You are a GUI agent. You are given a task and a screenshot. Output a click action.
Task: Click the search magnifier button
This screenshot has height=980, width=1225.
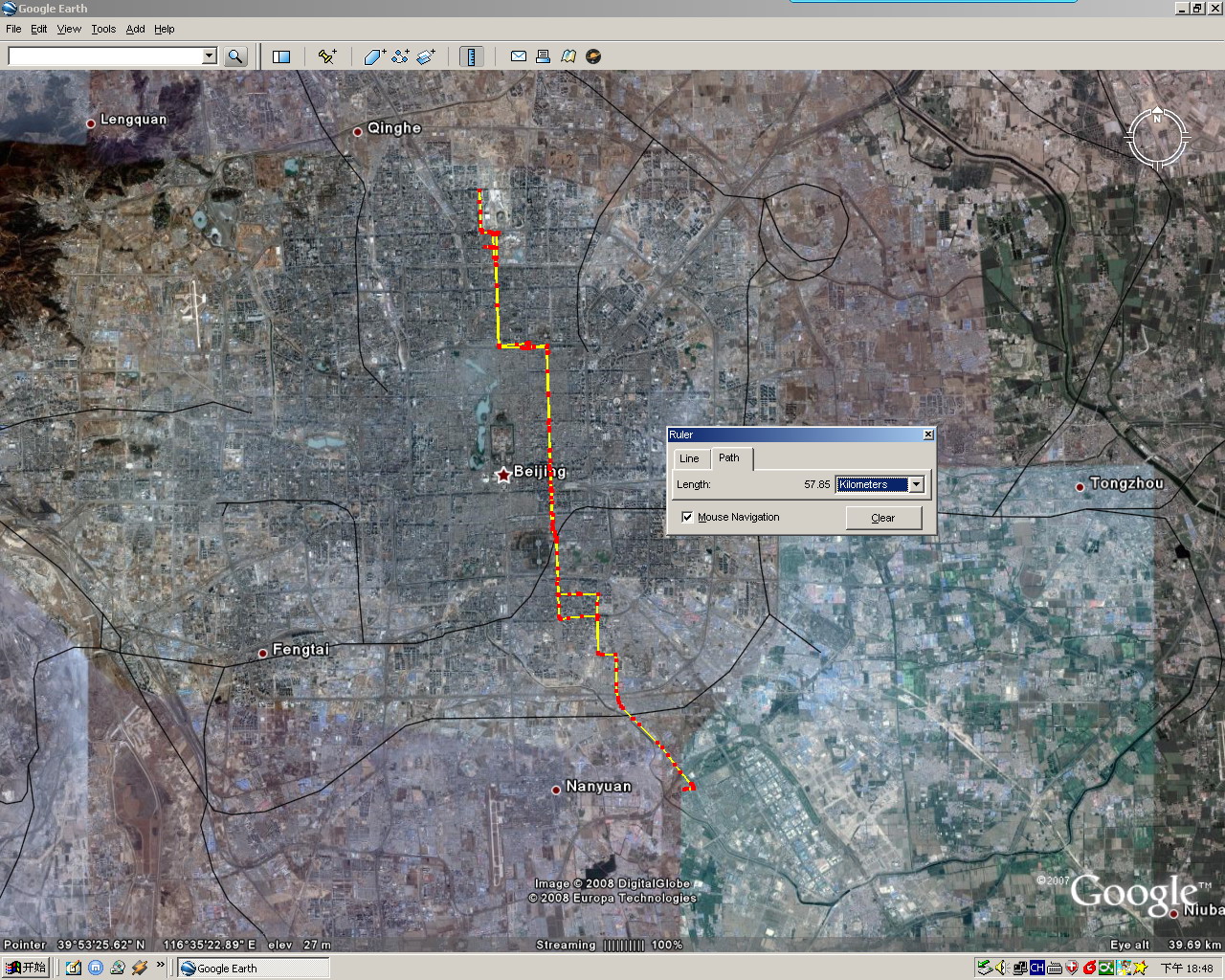[235, 56]
